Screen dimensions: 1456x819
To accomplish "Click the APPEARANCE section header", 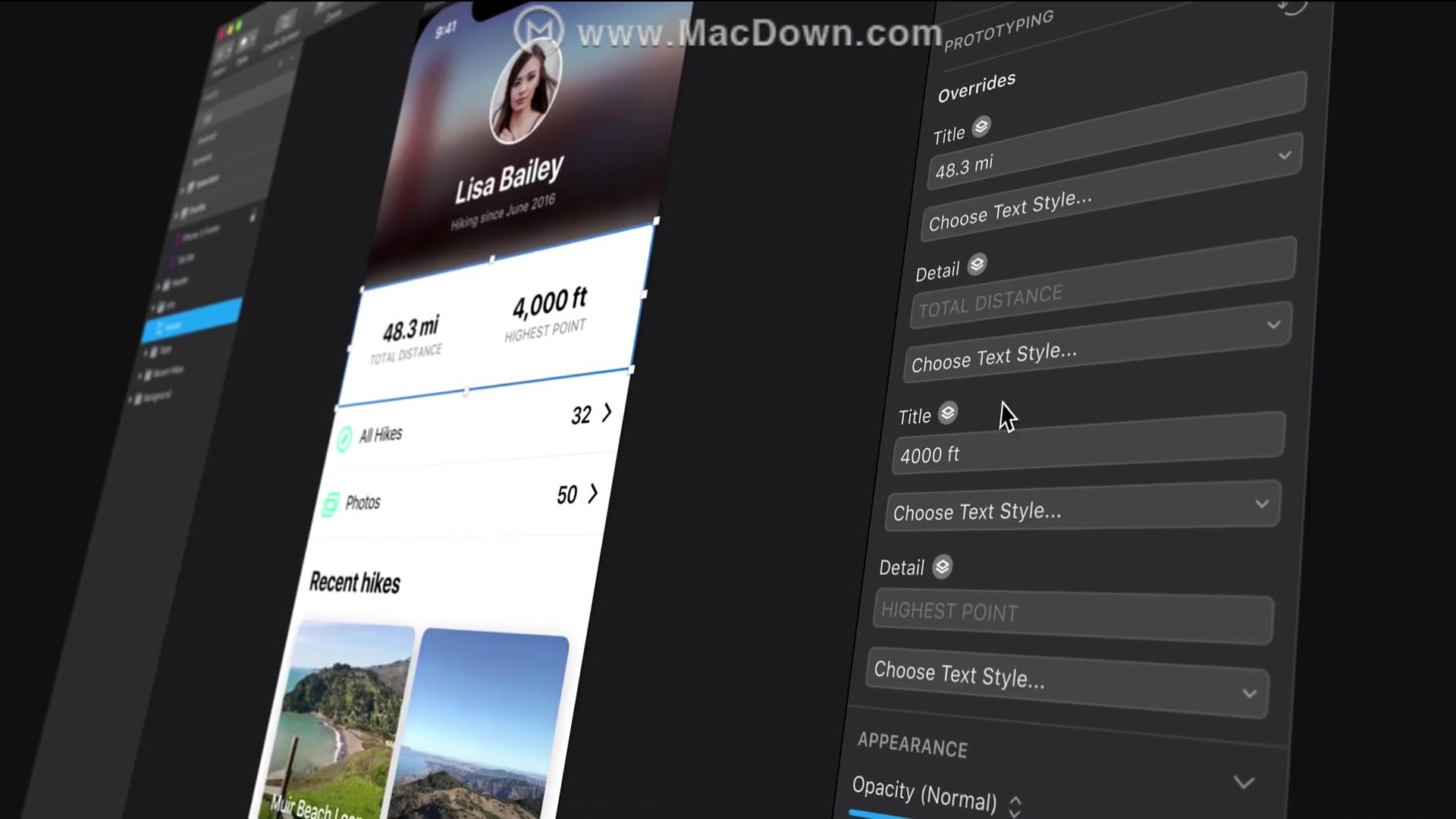I will (912, 746).
